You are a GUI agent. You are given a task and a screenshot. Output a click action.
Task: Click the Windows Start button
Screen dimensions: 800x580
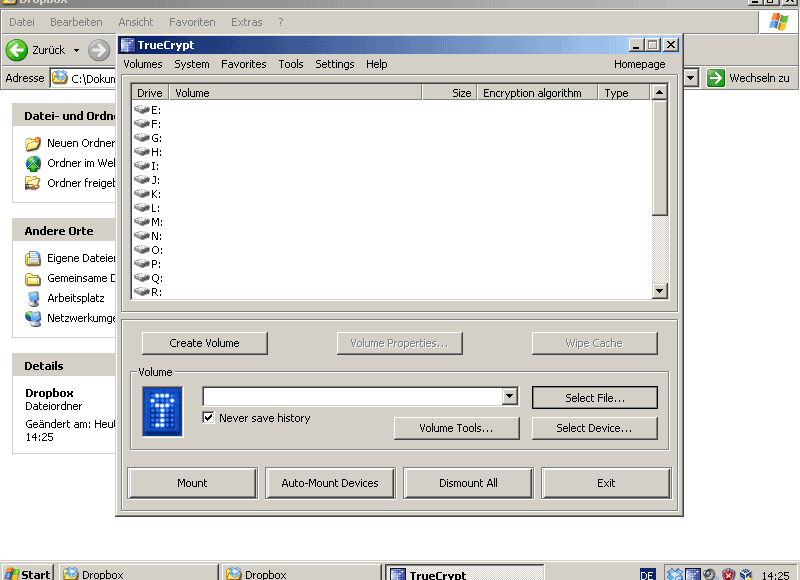pyautogui.click(x=28, y=574)
